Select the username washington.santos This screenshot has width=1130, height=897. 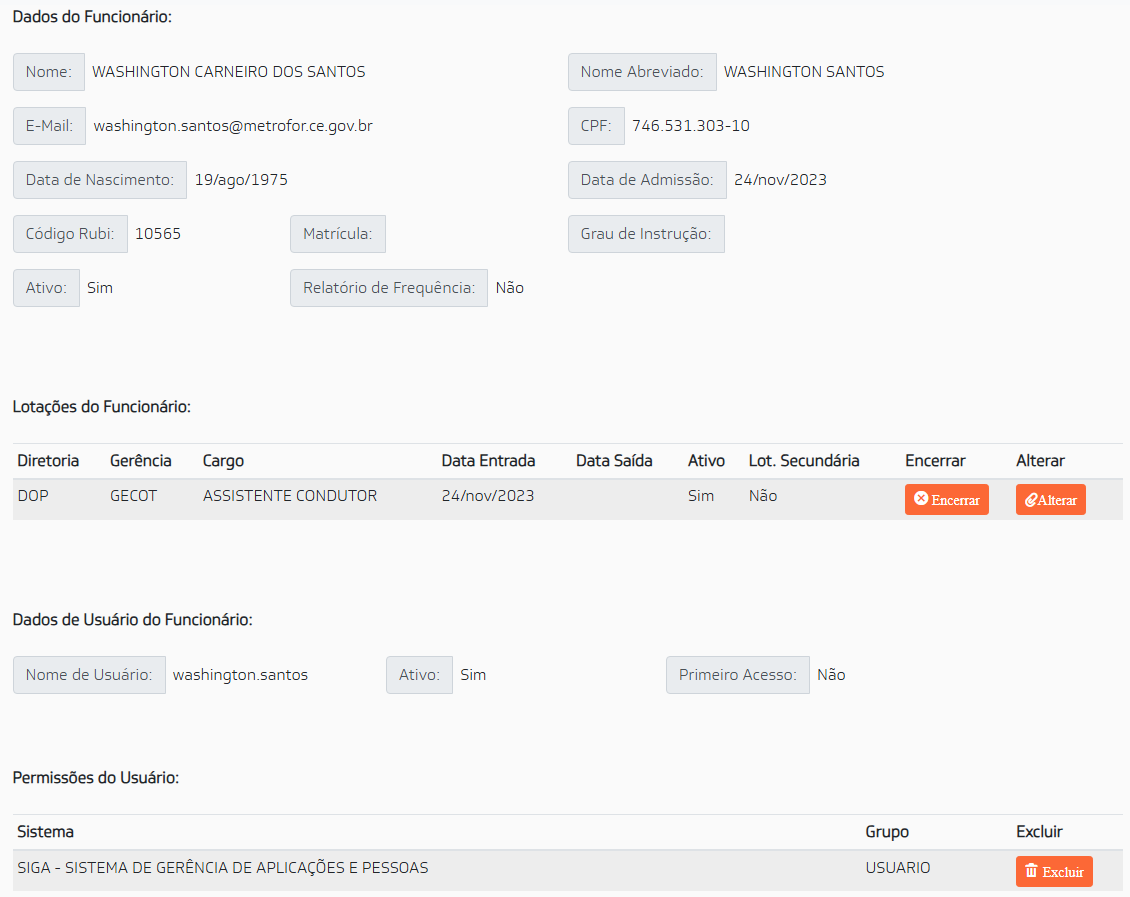pyautogui.click(x=240, y=675)
